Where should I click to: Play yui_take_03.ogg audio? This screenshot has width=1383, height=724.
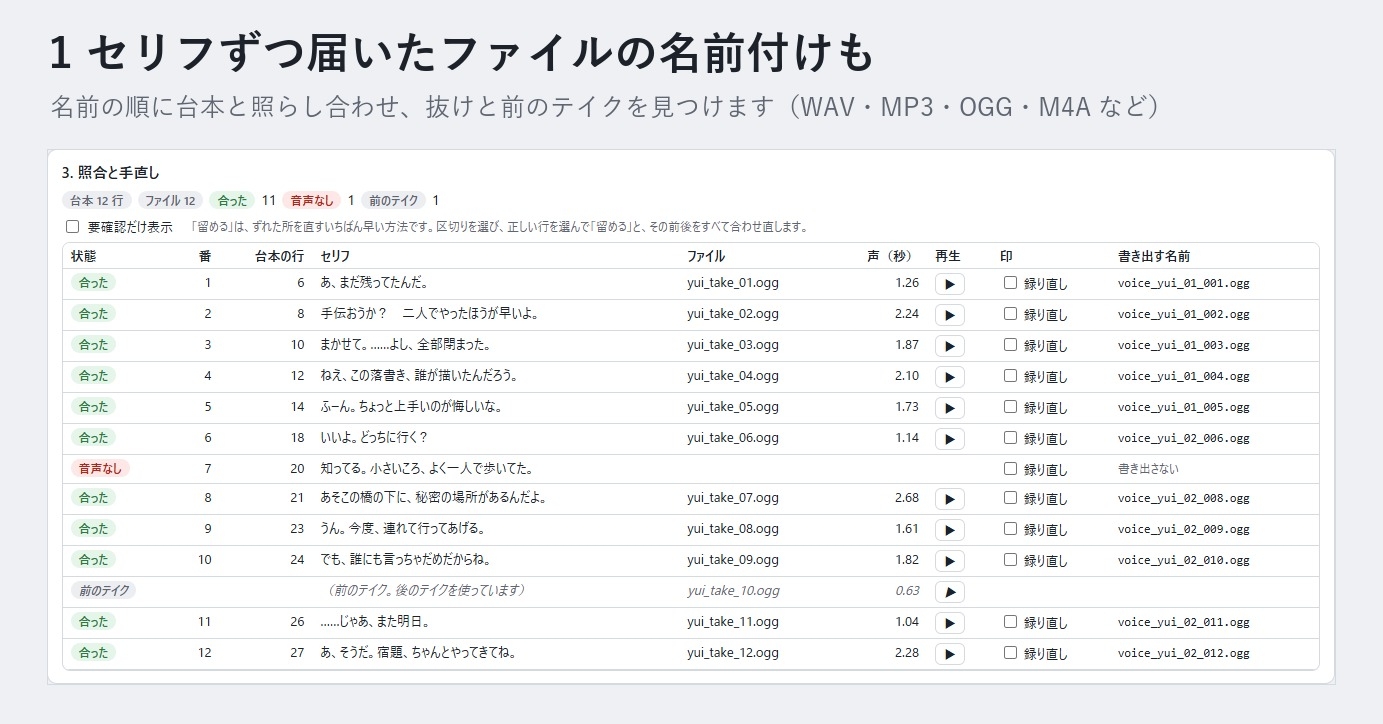(x=949, y=346)
